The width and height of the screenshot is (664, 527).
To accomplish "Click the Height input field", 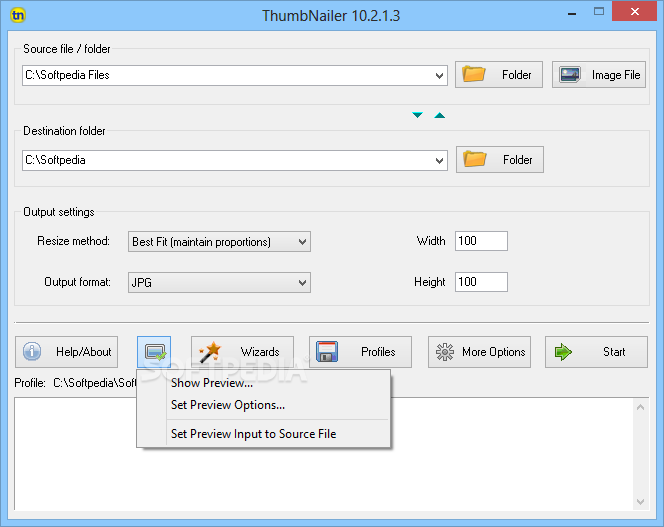I will (481, 282).
